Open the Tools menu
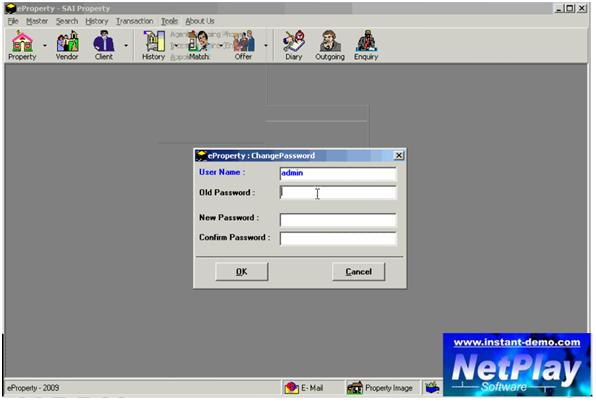596x410 pixels. 169,21
